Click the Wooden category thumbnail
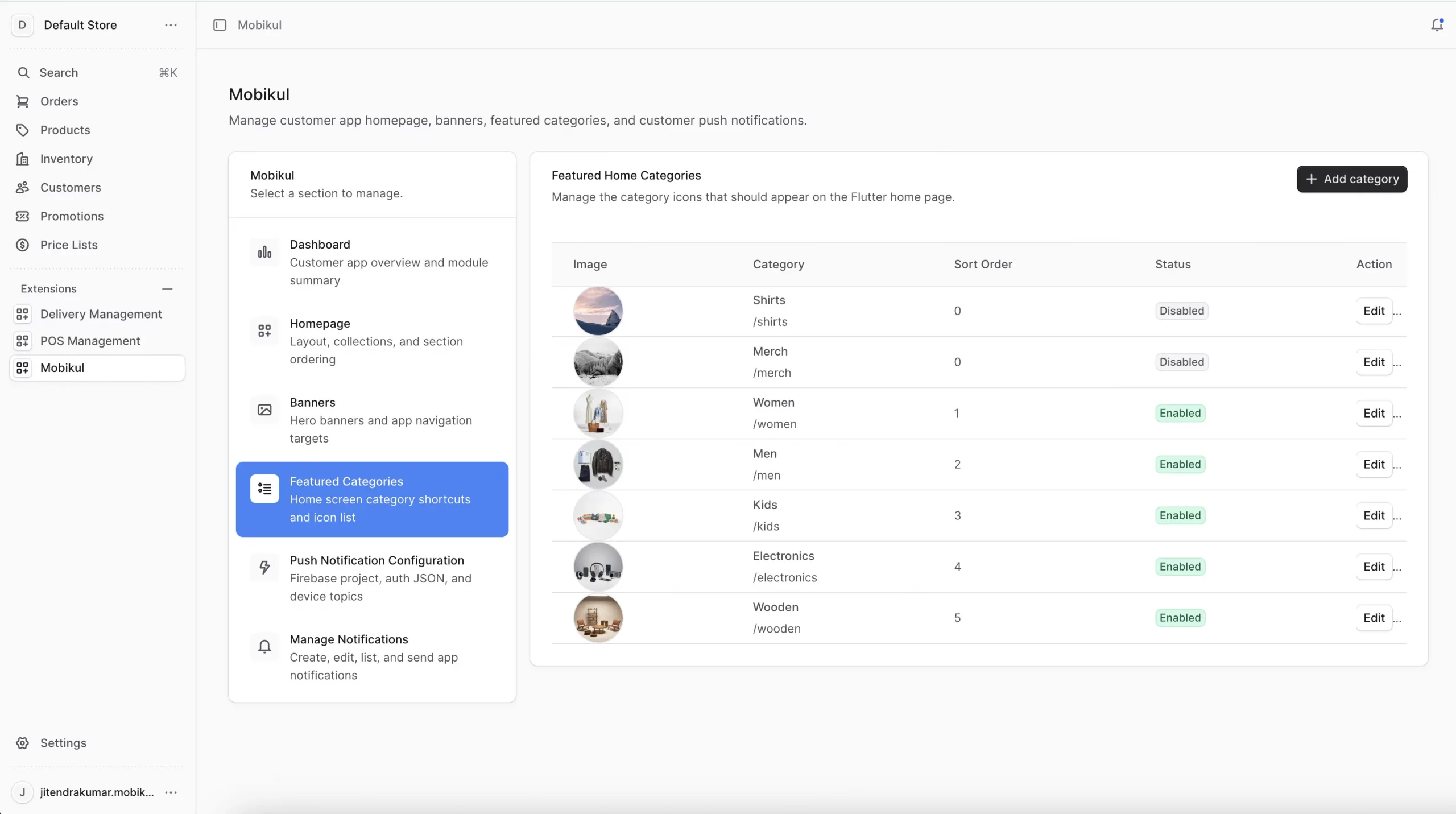The image size is (1456, 814). coord(598,618)
